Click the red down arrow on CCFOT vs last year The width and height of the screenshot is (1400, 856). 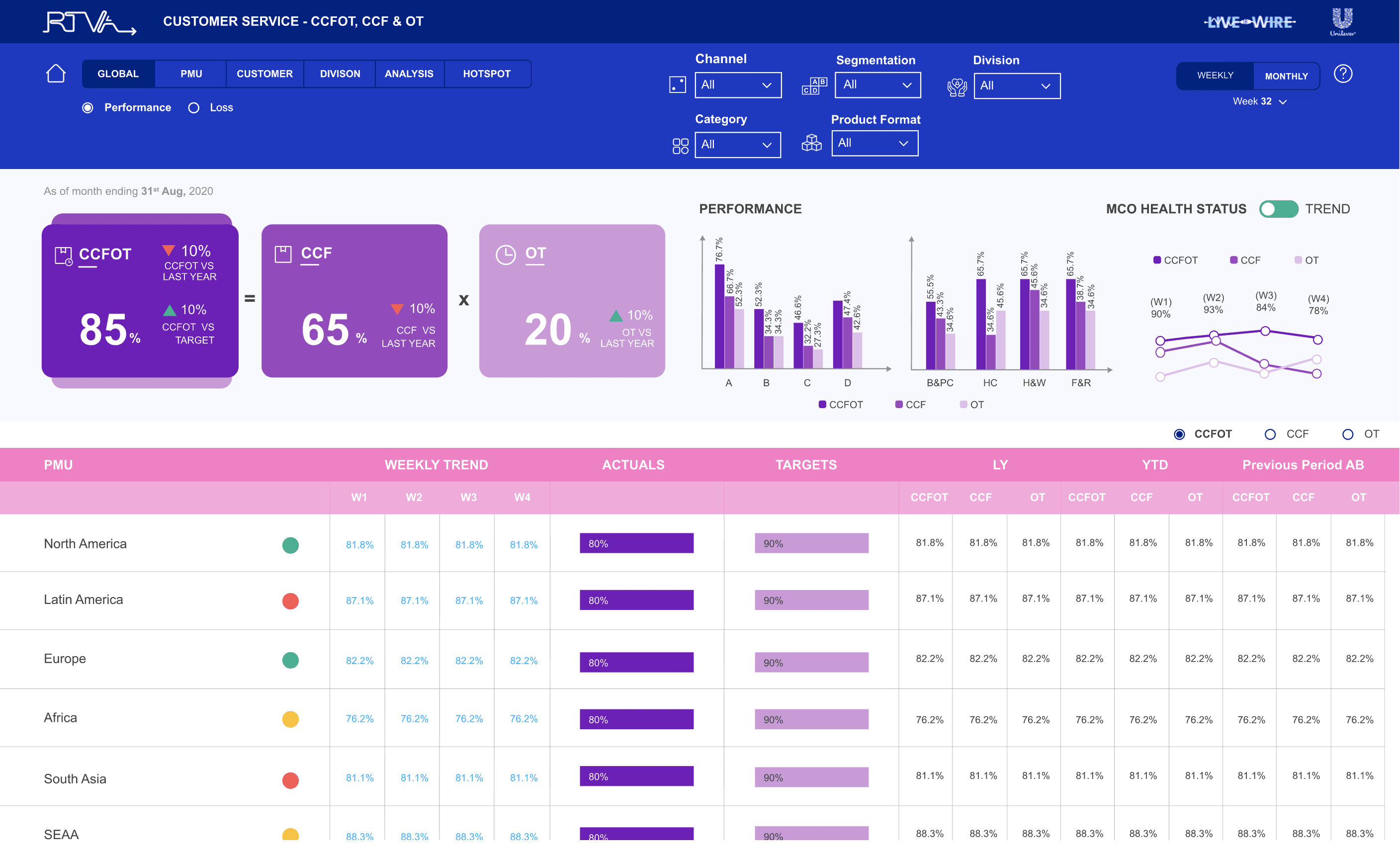click(x=169, y=250)
